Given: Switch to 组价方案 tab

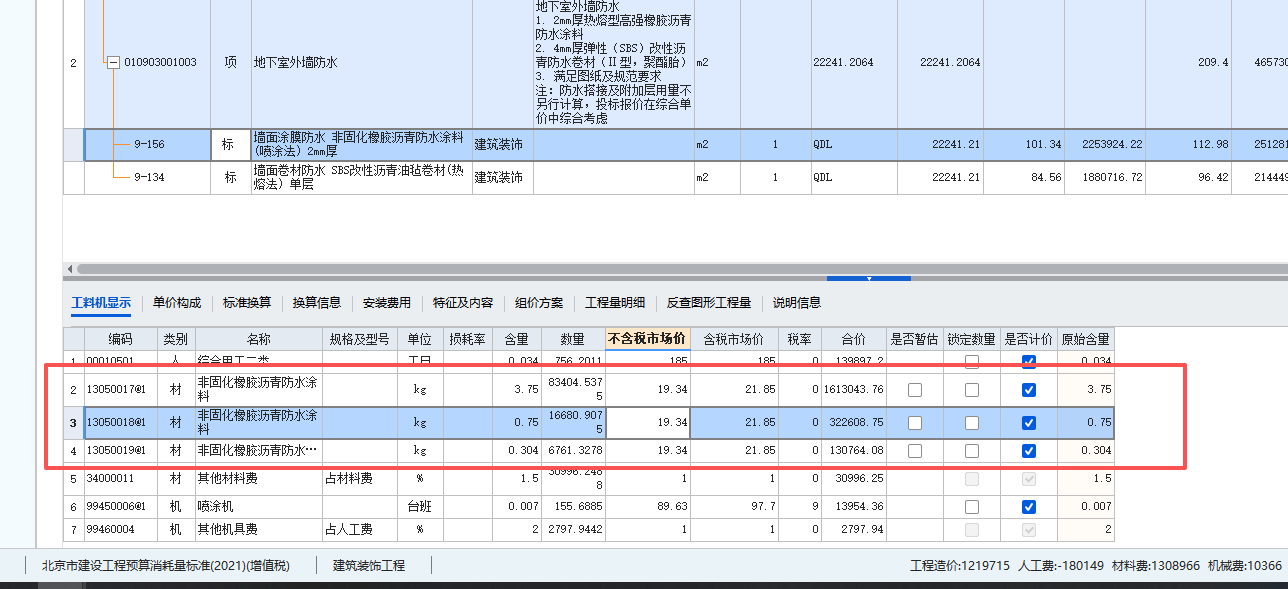Looking at the screenshot, I should (539, 302).
